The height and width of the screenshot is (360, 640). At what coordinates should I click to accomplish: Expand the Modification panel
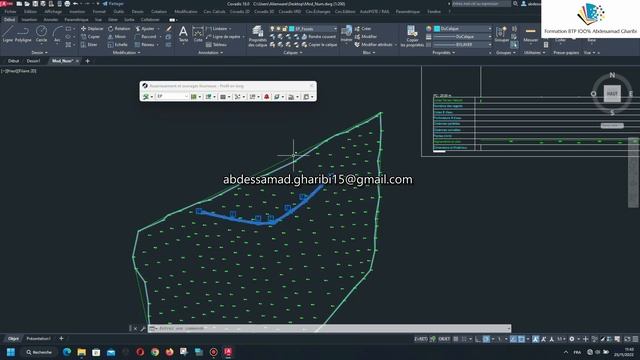pyautogui.click(x=127, y=53)
